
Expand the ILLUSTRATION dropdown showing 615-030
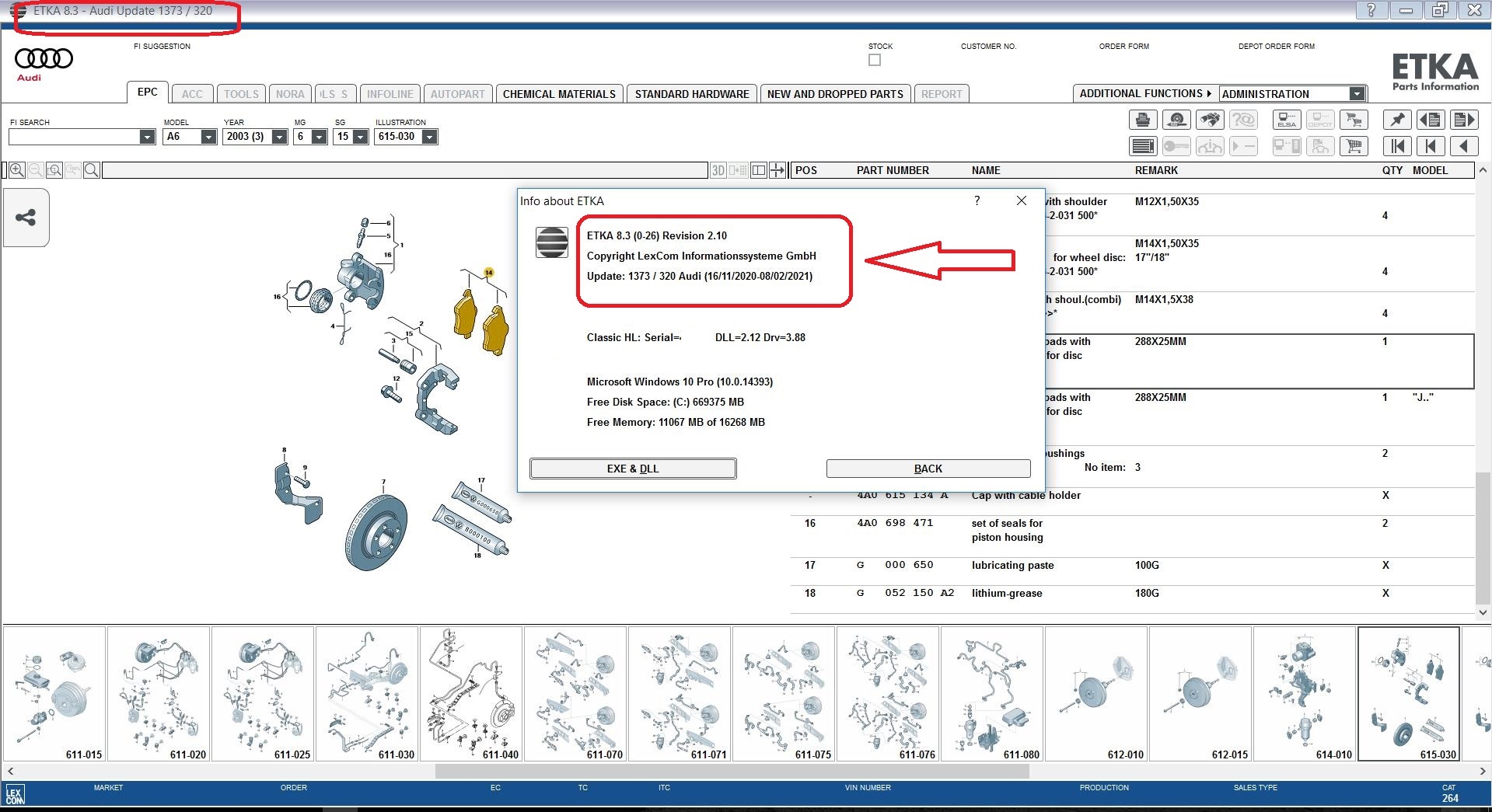coord(429,137)
